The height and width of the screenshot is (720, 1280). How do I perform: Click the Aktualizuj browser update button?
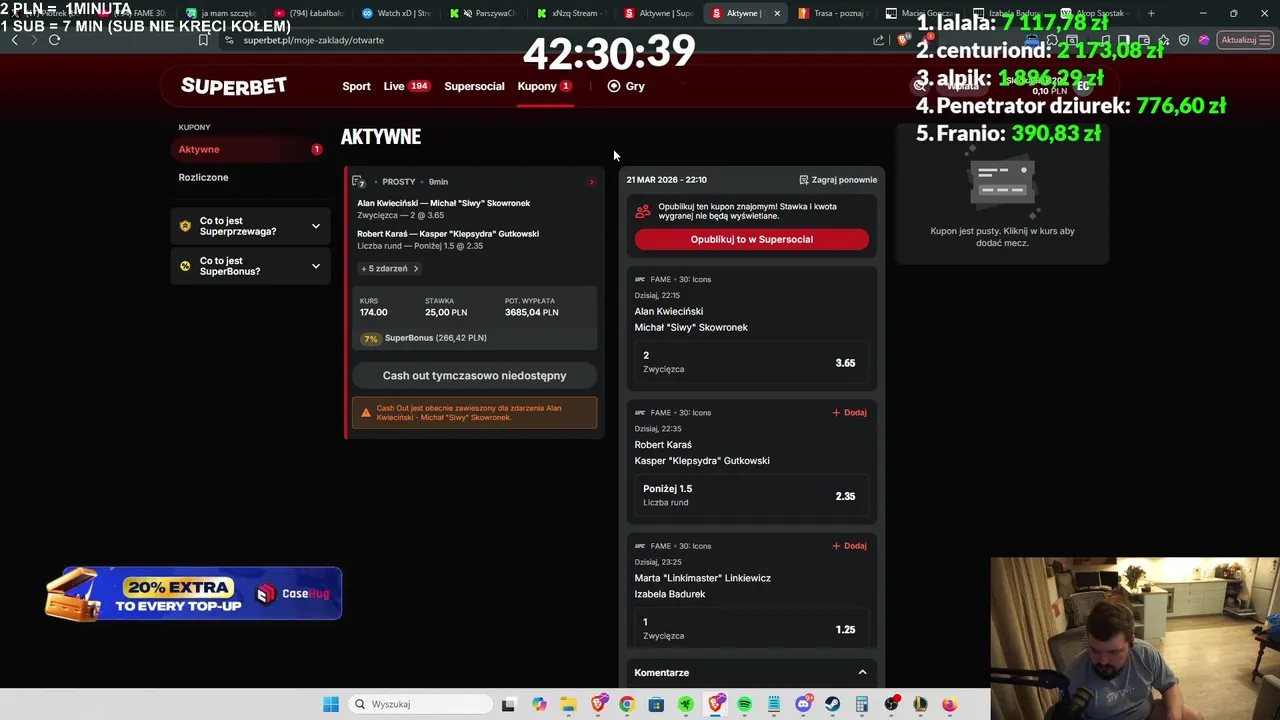click(x=1243, y=40)
